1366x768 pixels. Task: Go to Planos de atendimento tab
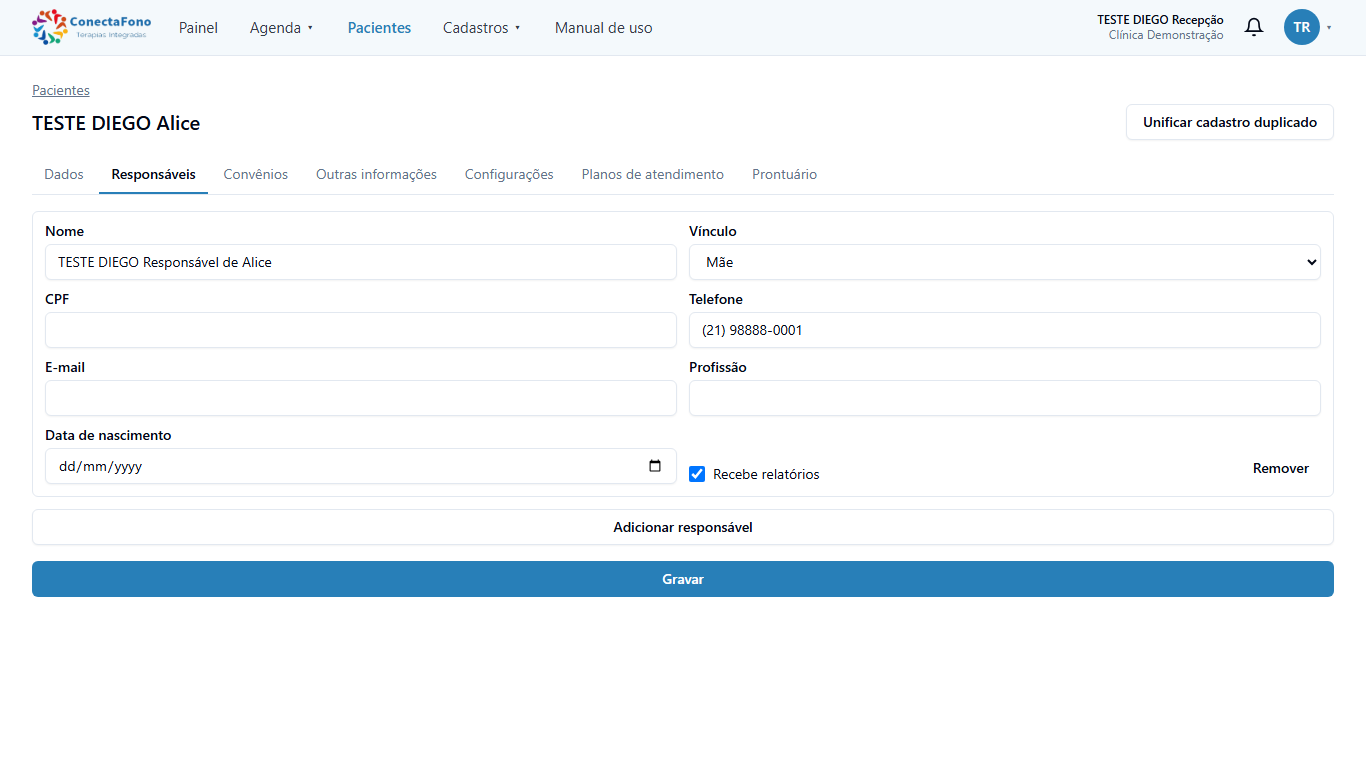click(652, 174)
